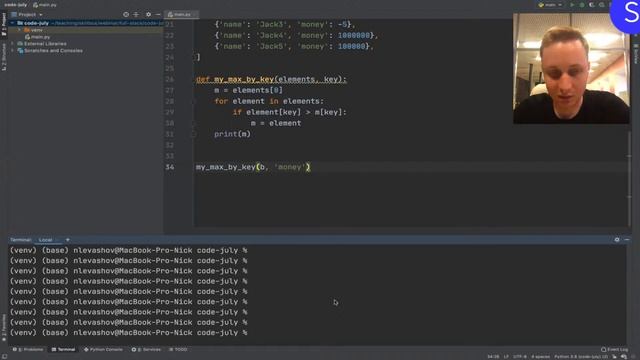Open Problems tool window
The height and width of the screenshot is (360, 640).
(28, 350)
